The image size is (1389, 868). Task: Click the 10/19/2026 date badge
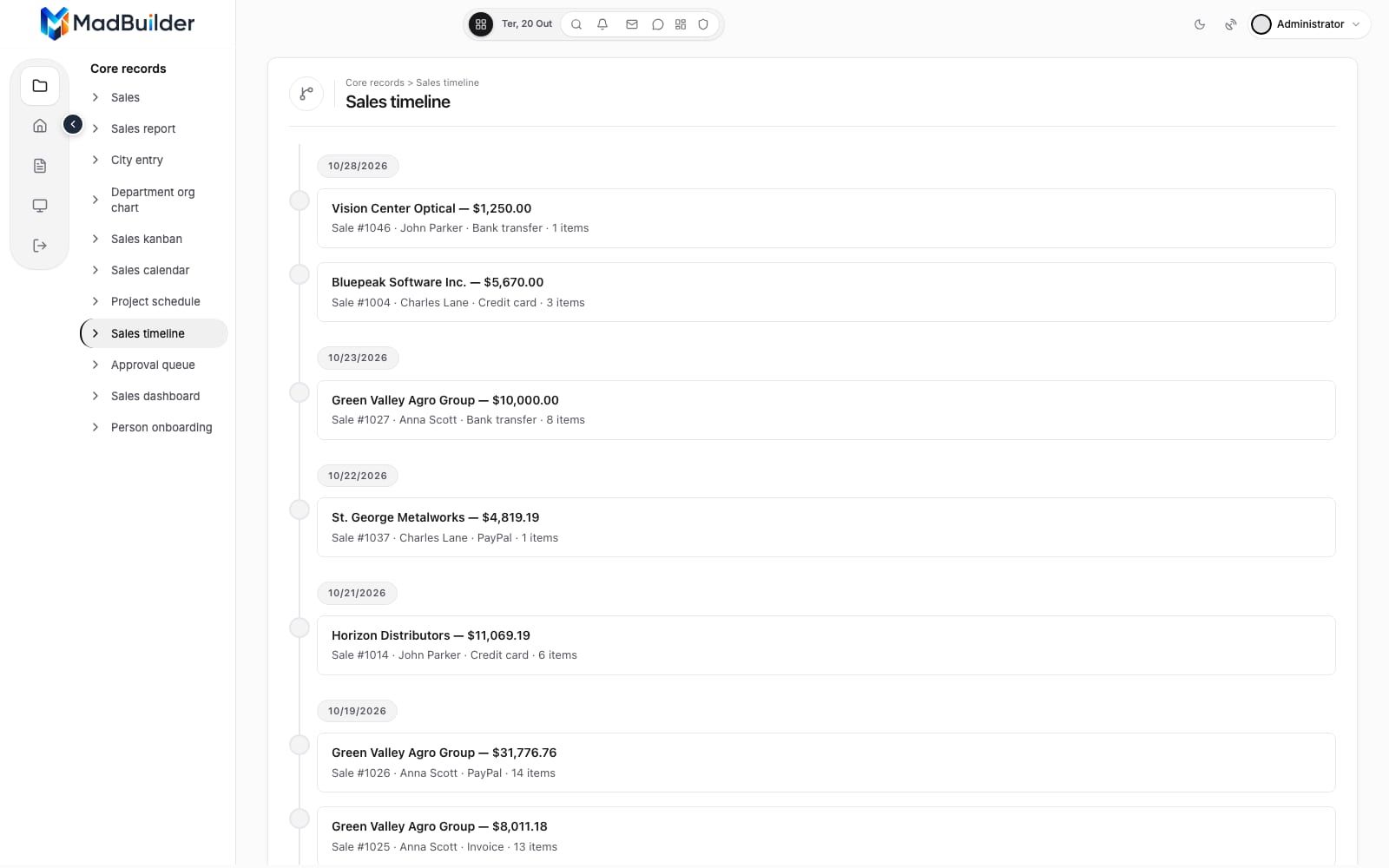pos(357,711)
